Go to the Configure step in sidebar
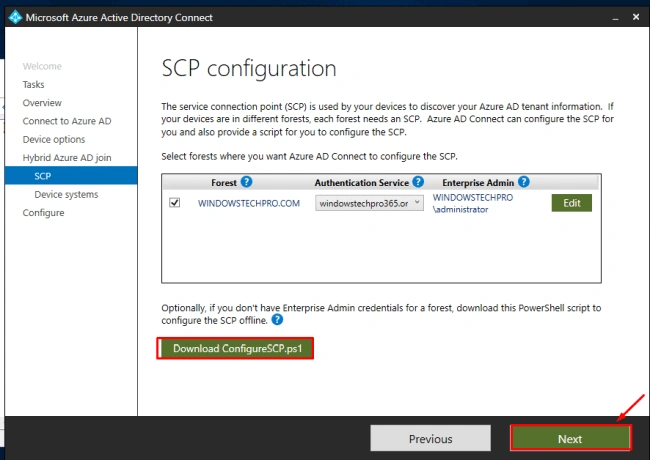The image size is (650, 460). [44, 213]
